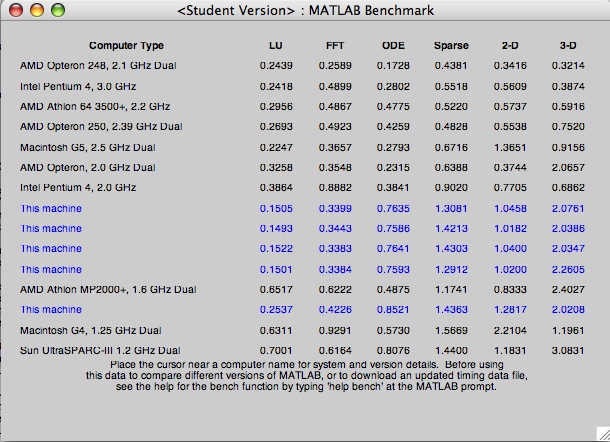Screen dimensions: 610x442
Task: Select 'Intel Pentium 4, 2.0 GHz' name
Action: point(78,188)
